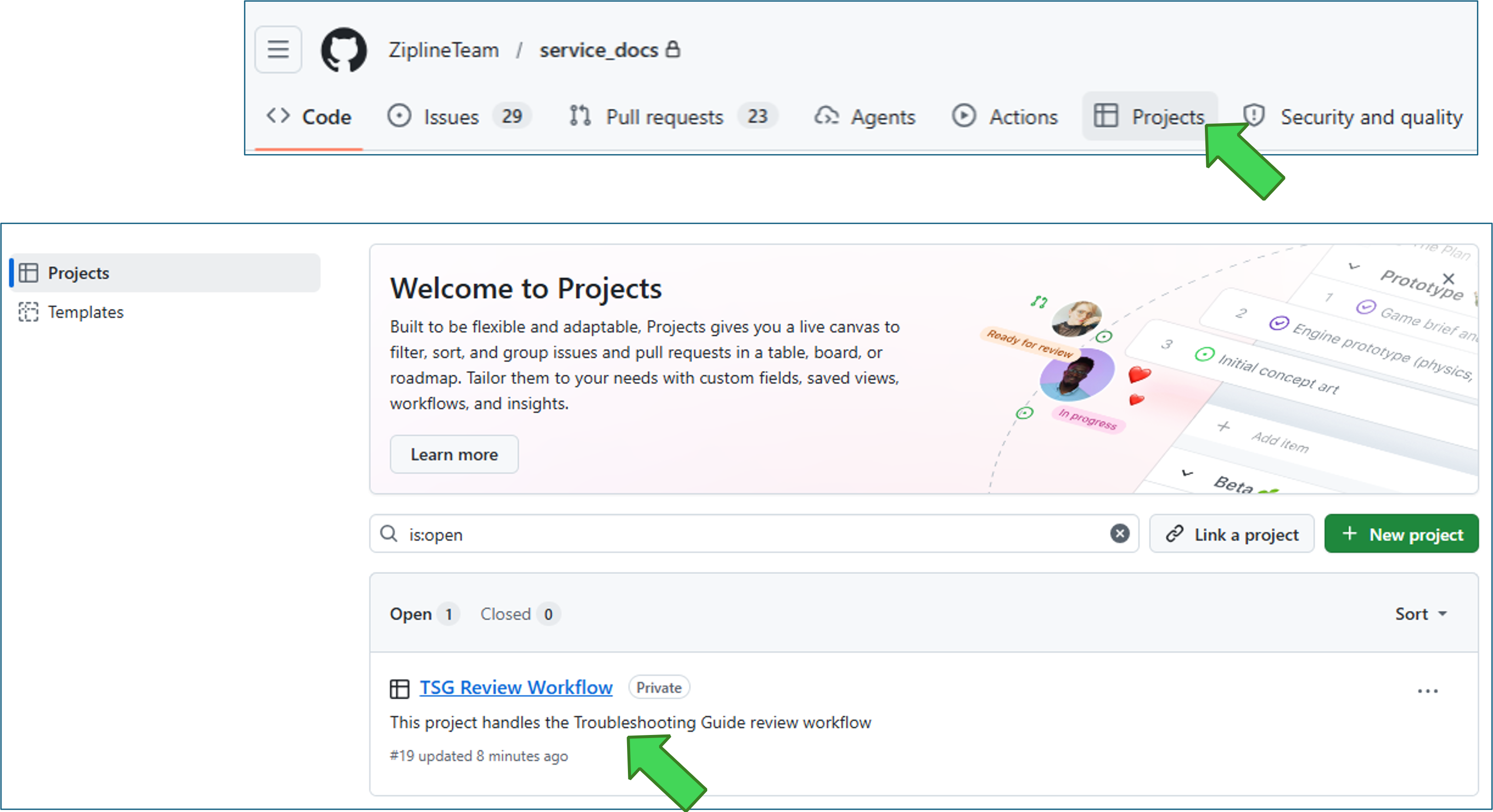The height and width of the screenshot is (812, 1493).
Task: Focus the is:open project search field
Action: (x=753, y=534)
